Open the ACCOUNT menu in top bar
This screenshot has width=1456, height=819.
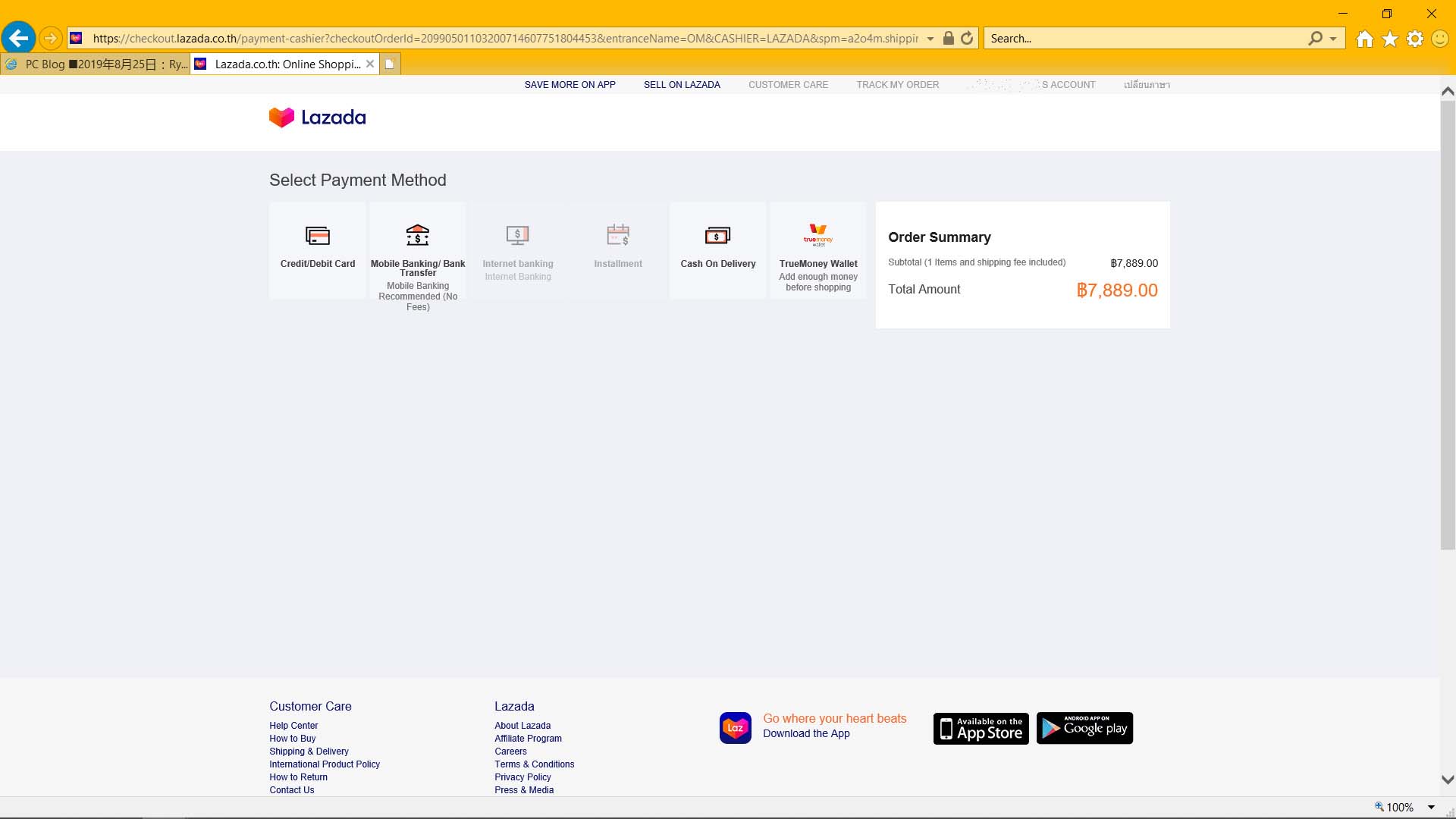[x=1031, y=85]
